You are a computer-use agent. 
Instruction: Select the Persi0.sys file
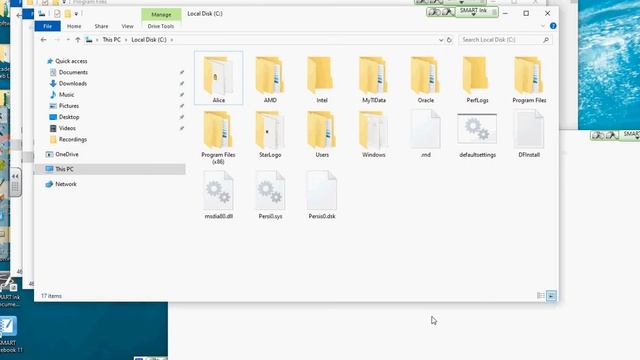click(x=270, y=195)
